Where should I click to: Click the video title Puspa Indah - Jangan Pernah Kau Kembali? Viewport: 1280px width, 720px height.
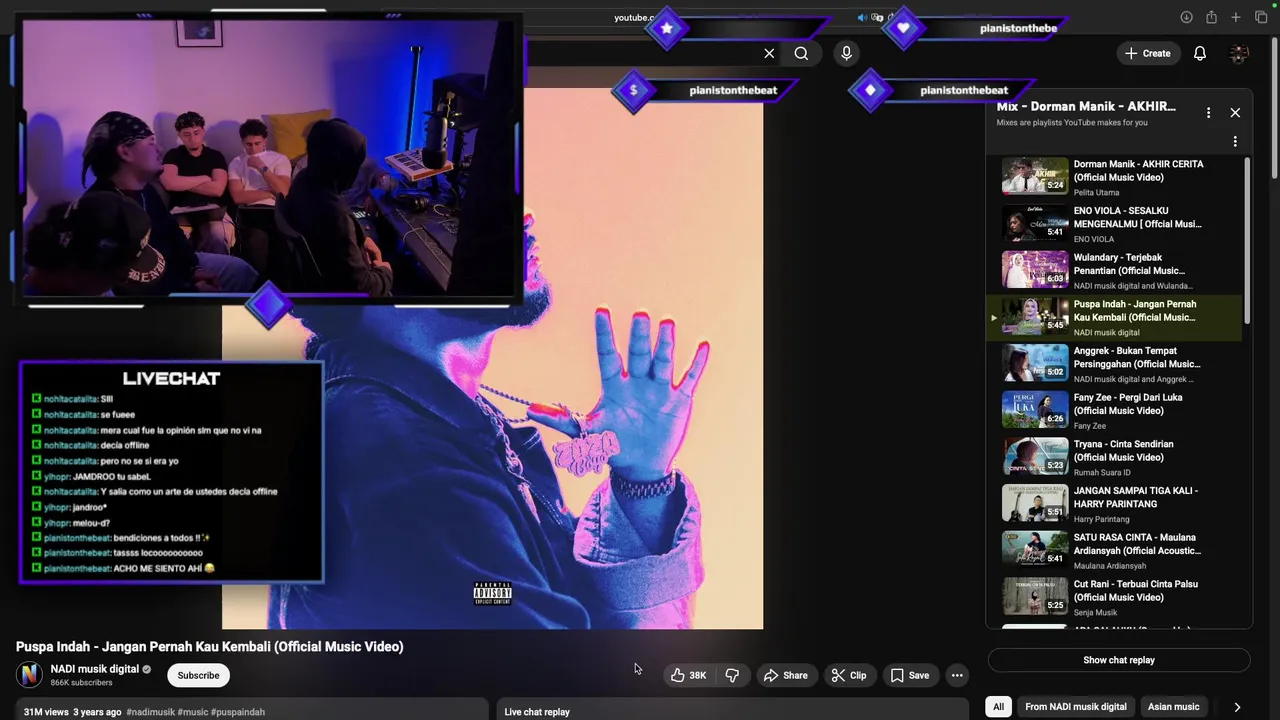point(210,647)
